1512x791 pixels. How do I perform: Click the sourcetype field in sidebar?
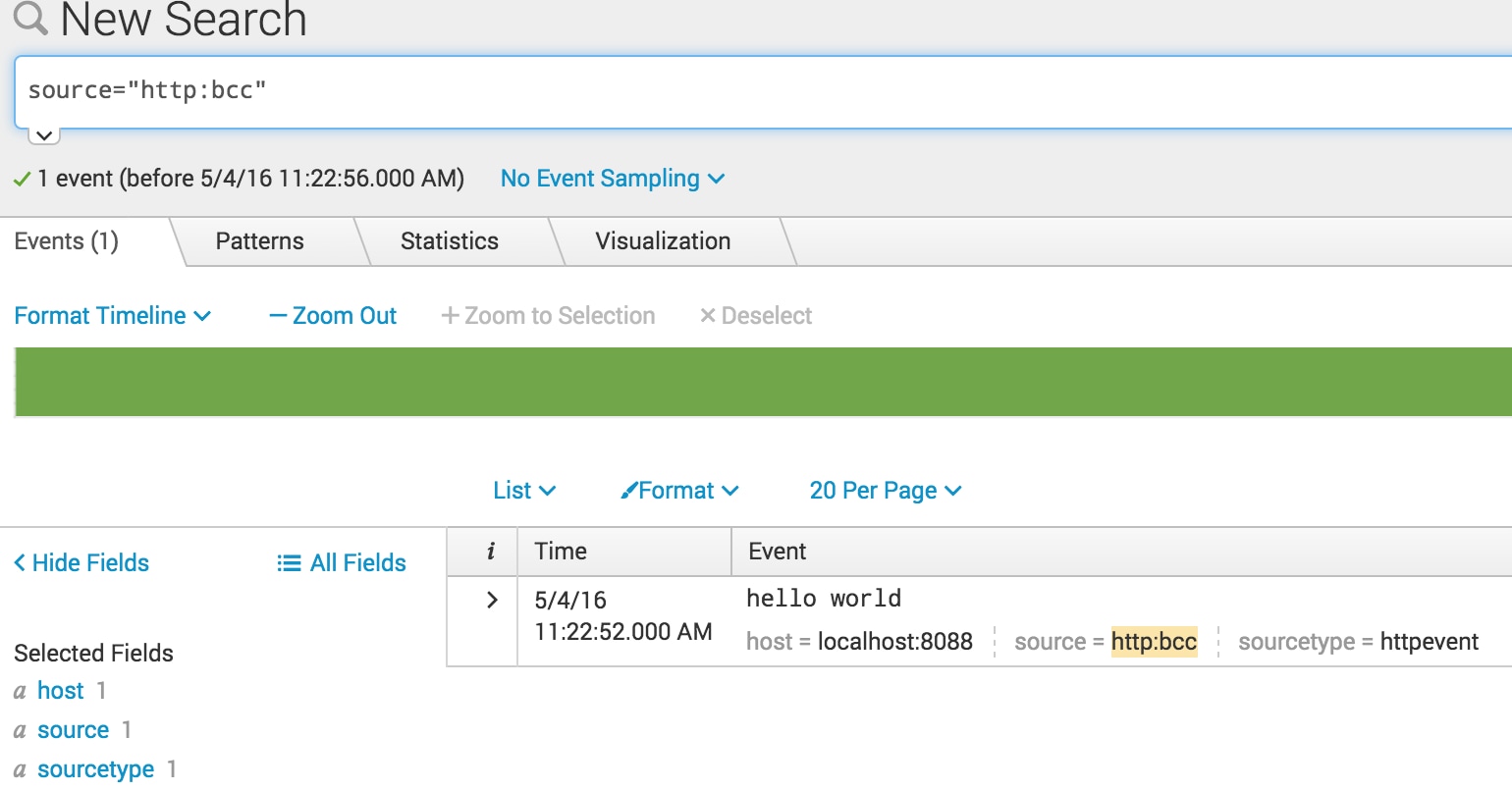pos(95,769)
